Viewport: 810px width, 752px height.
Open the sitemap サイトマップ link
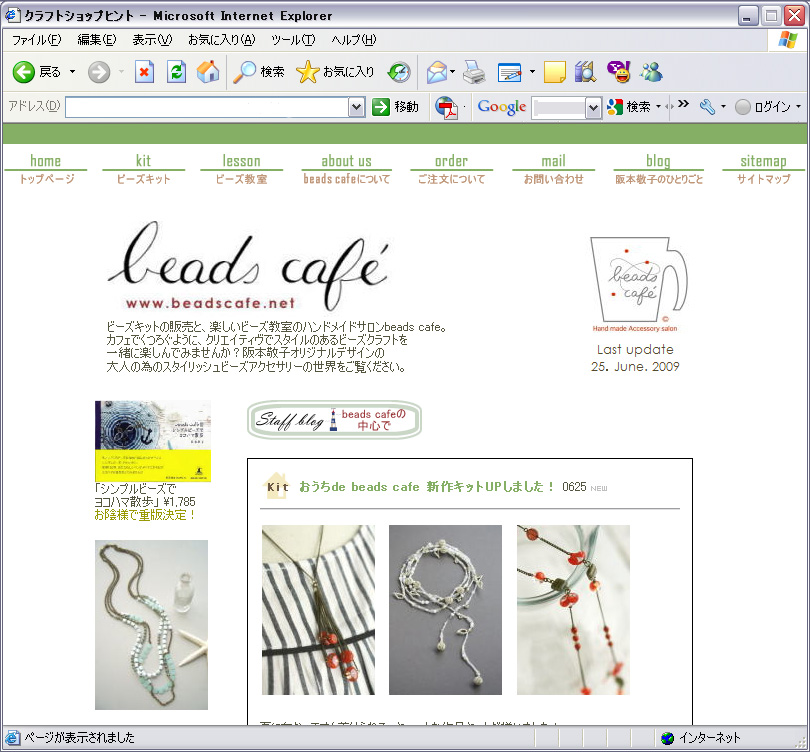[764, 169]
